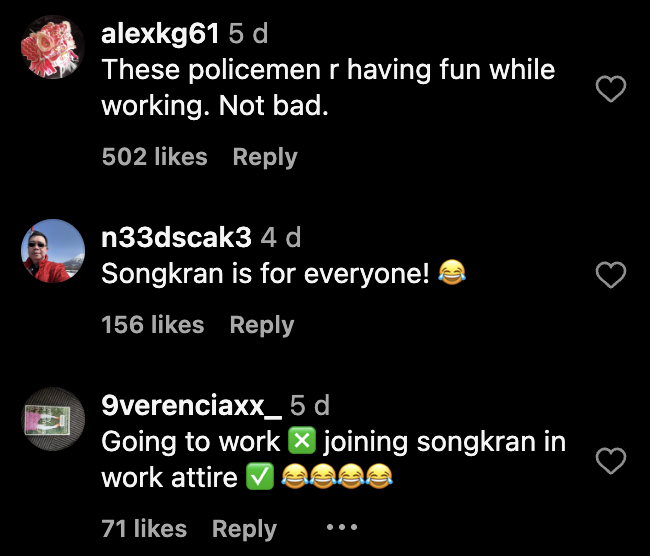
Task: Reply to n33dscak3's comment
Action: pos(261,325)
